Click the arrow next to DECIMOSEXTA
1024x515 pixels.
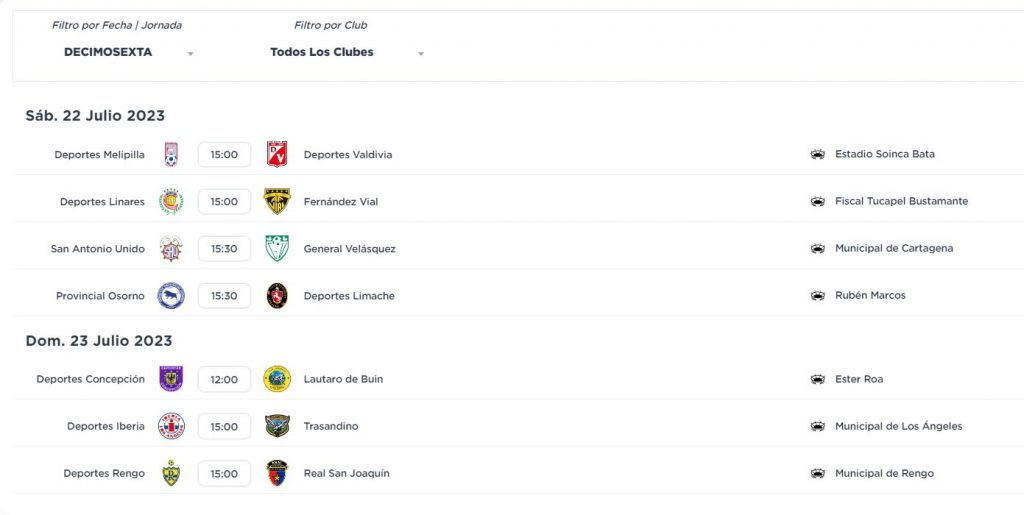click(x=191, y=54)
